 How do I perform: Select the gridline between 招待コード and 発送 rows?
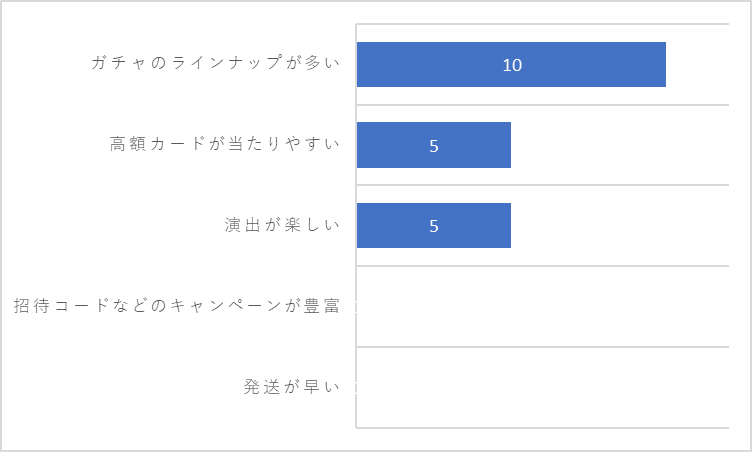pyautogui.click(x=543, y=346)
